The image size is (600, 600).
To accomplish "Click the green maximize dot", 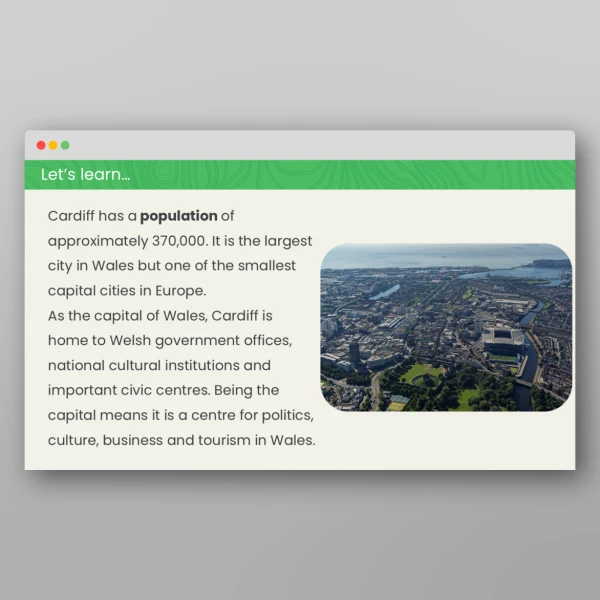I will point(65,145).
